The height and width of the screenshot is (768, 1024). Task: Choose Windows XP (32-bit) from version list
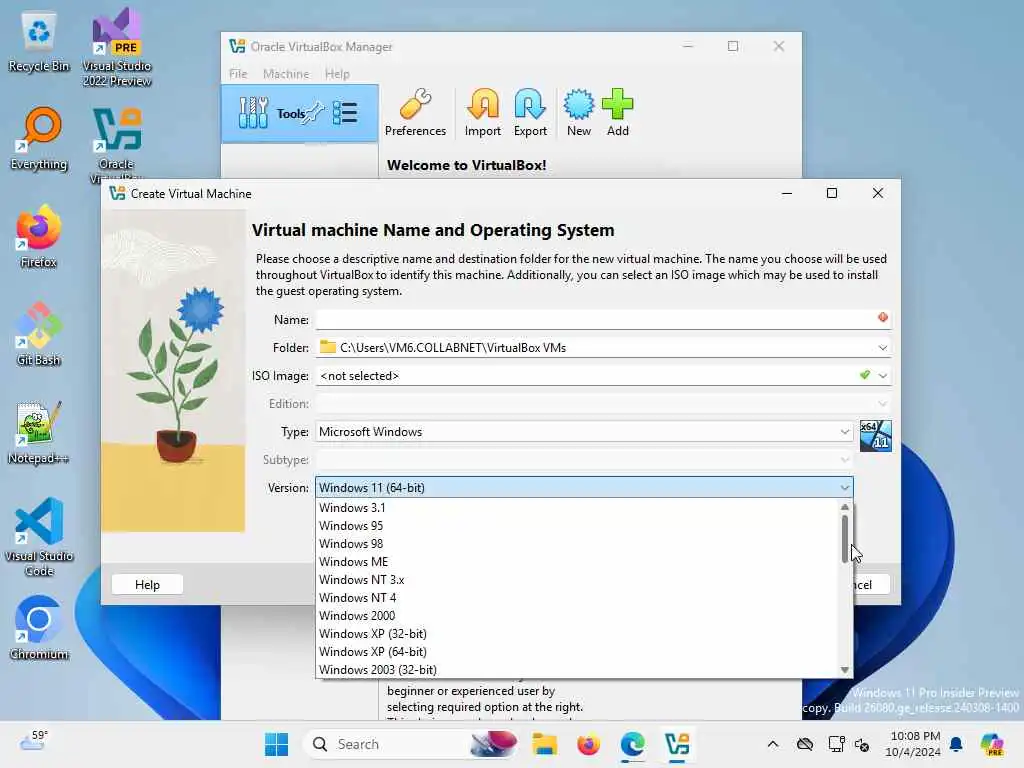point(577,633)
